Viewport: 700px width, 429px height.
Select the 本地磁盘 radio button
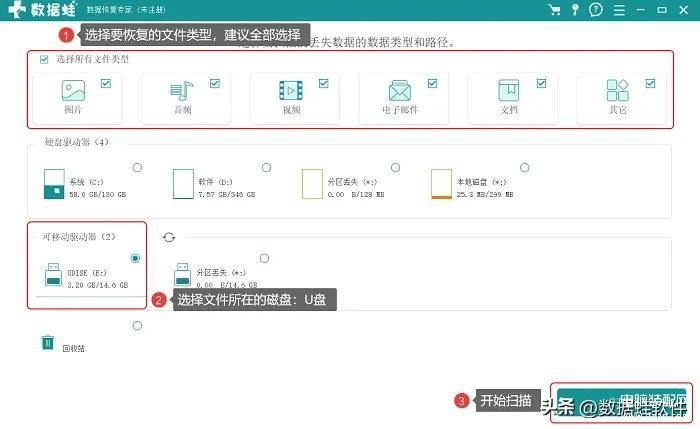(x=525, y=167)
